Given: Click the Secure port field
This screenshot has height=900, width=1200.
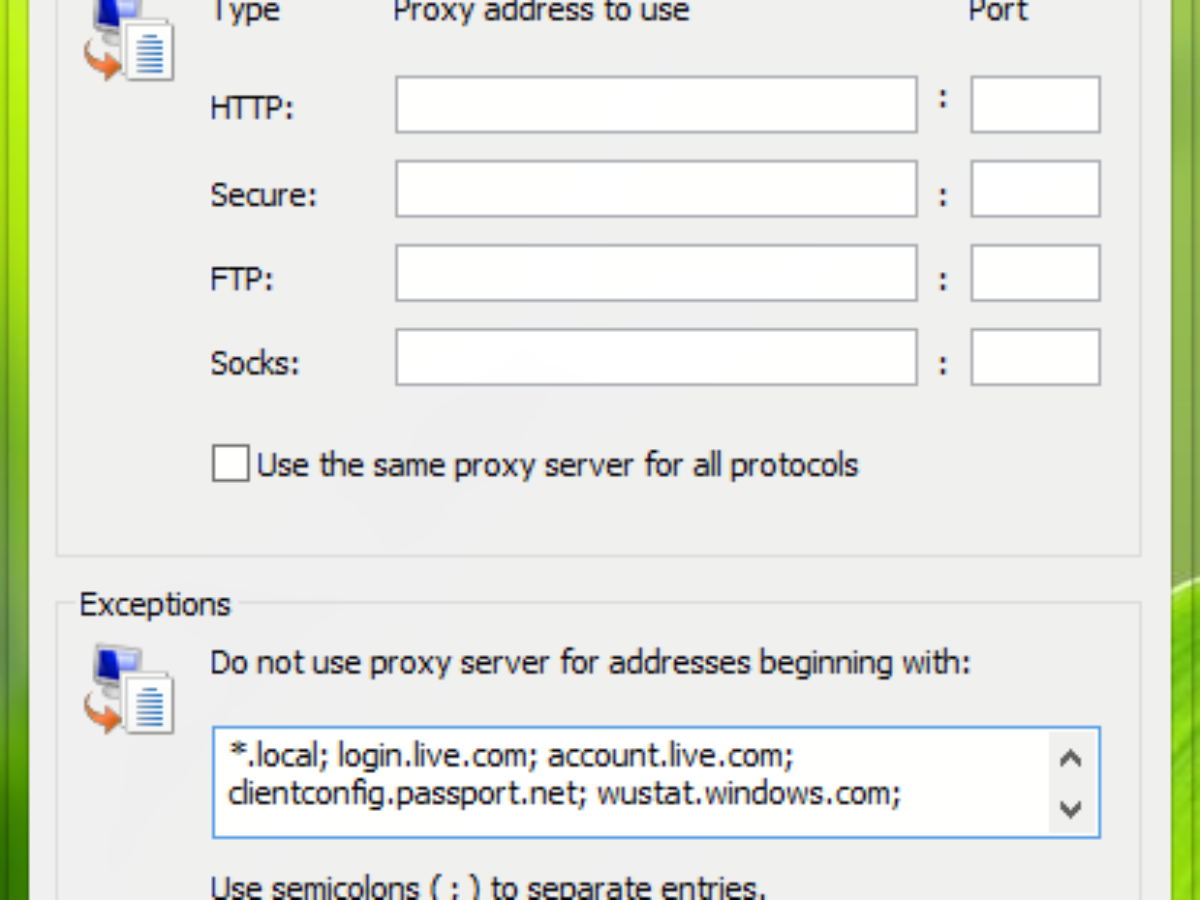Looking at the screenshot, I should pos(1035,189).
